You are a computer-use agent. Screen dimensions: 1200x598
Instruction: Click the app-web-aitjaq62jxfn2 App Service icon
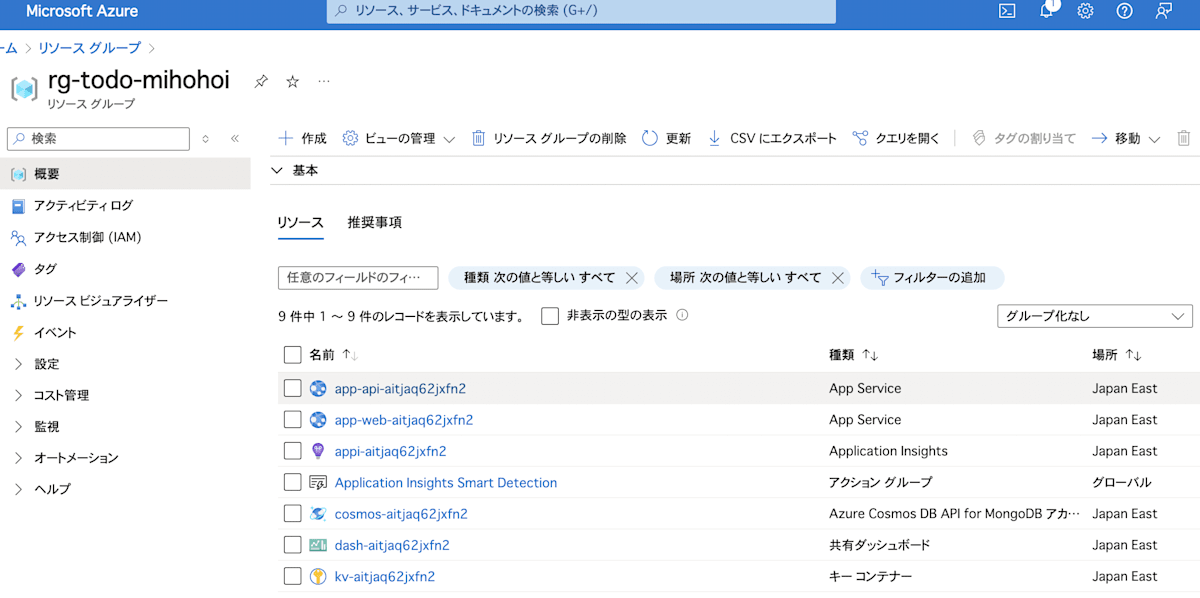[x=318, y=420]
